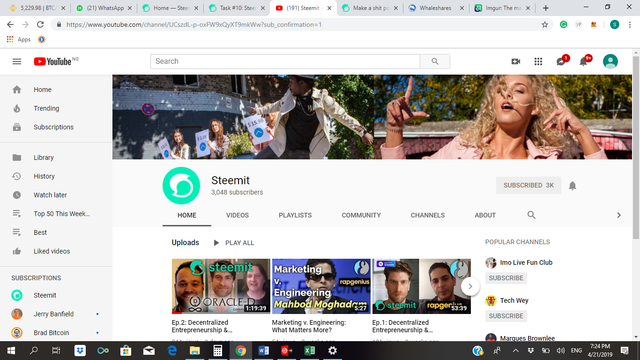Click the Subscribed 3K button

click(528, 185)
